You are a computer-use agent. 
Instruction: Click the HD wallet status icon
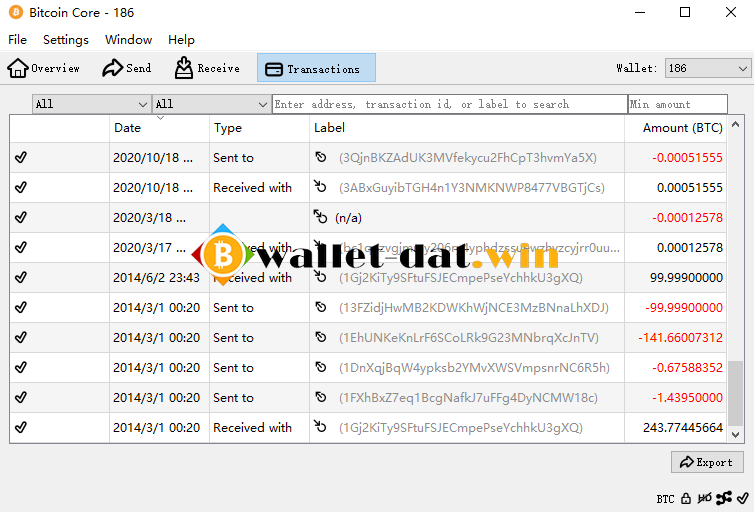click(x=704, y=499)
